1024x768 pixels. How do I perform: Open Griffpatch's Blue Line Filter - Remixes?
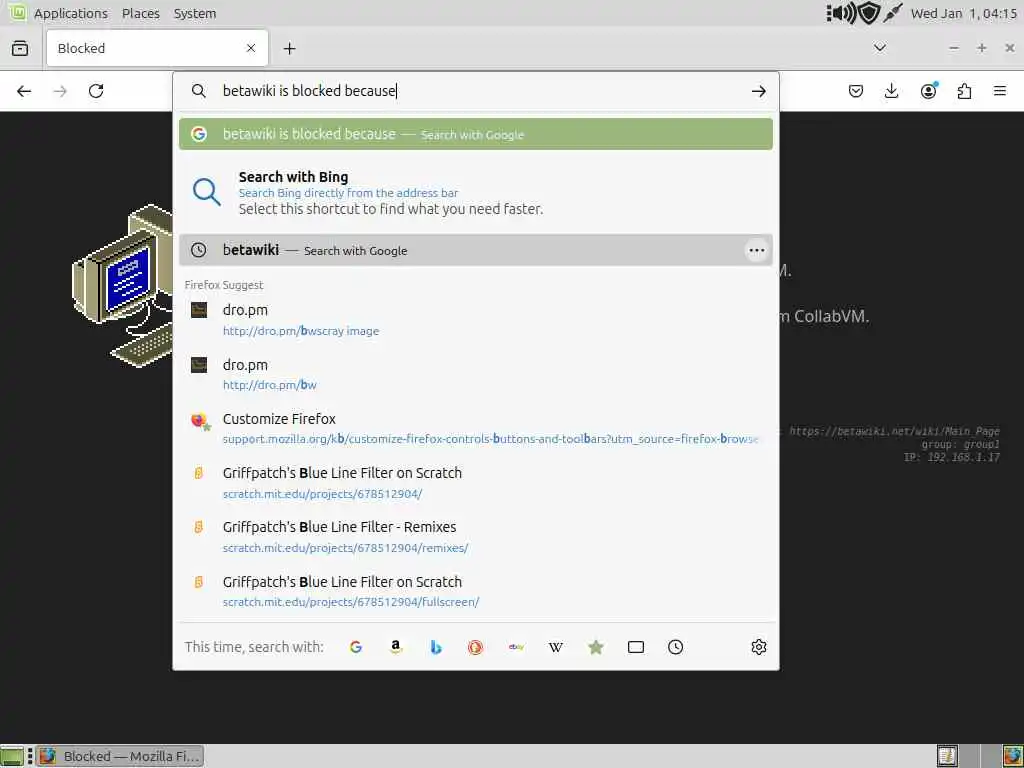(475, 537)
